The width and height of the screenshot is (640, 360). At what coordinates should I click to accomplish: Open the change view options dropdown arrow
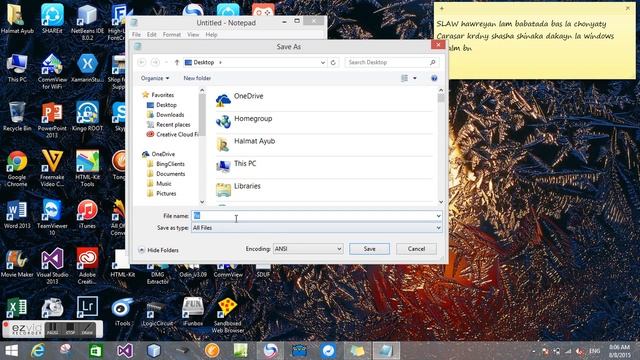click(x=415, y=78)
